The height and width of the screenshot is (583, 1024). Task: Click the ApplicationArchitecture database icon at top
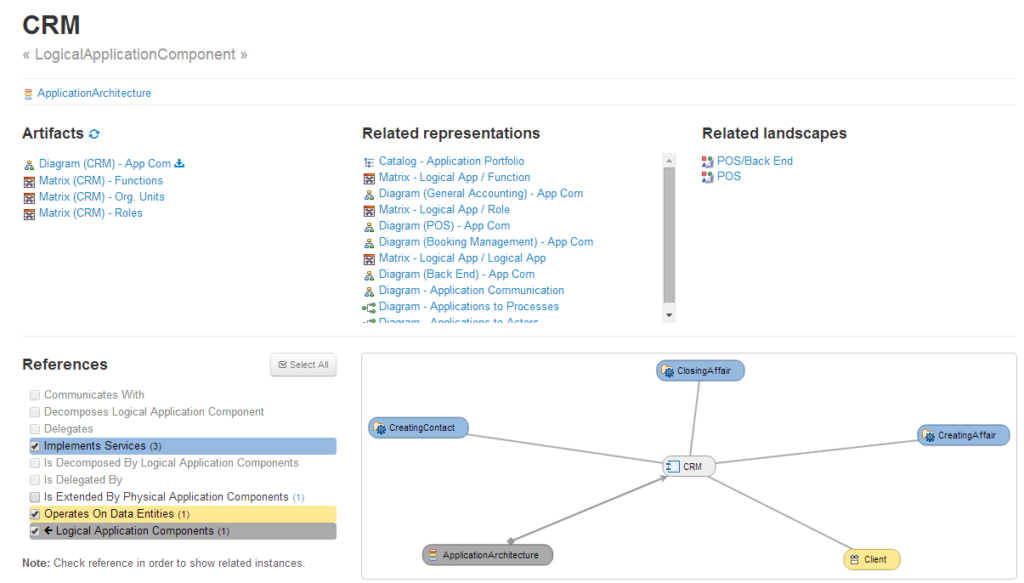point(28,94)
